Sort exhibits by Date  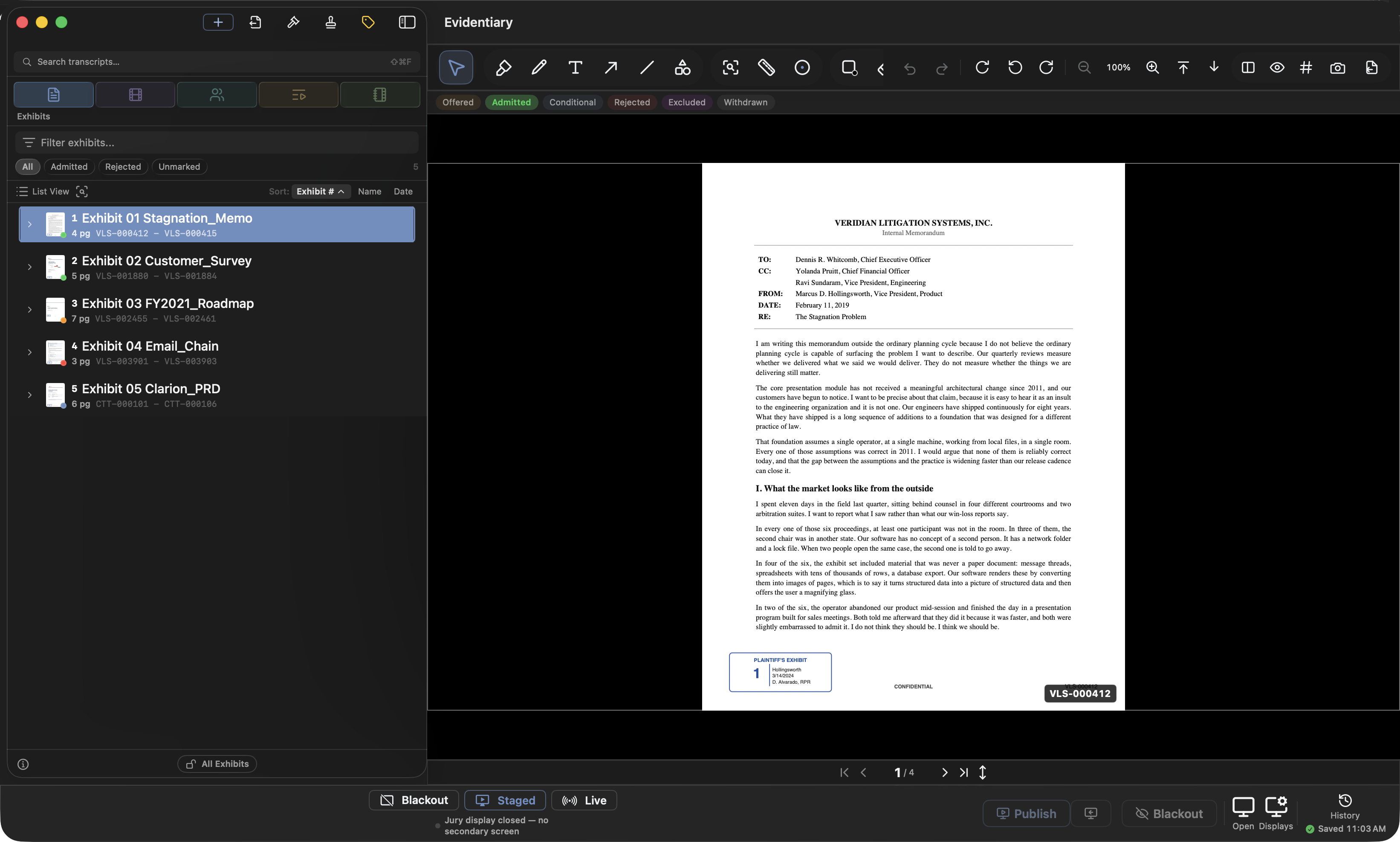point(403,192)
